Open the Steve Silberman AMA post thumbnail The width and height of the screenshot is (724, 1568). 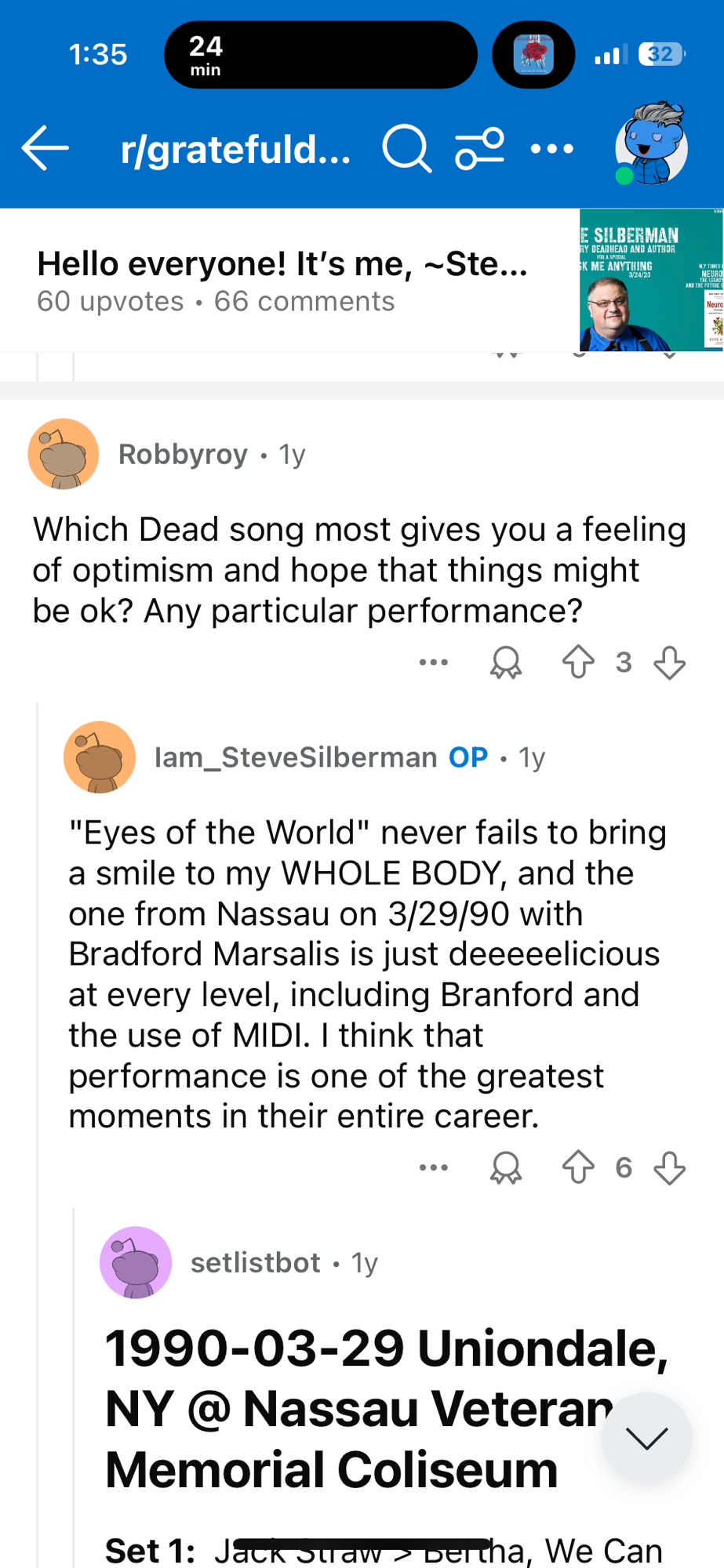(x=651, y=280)
